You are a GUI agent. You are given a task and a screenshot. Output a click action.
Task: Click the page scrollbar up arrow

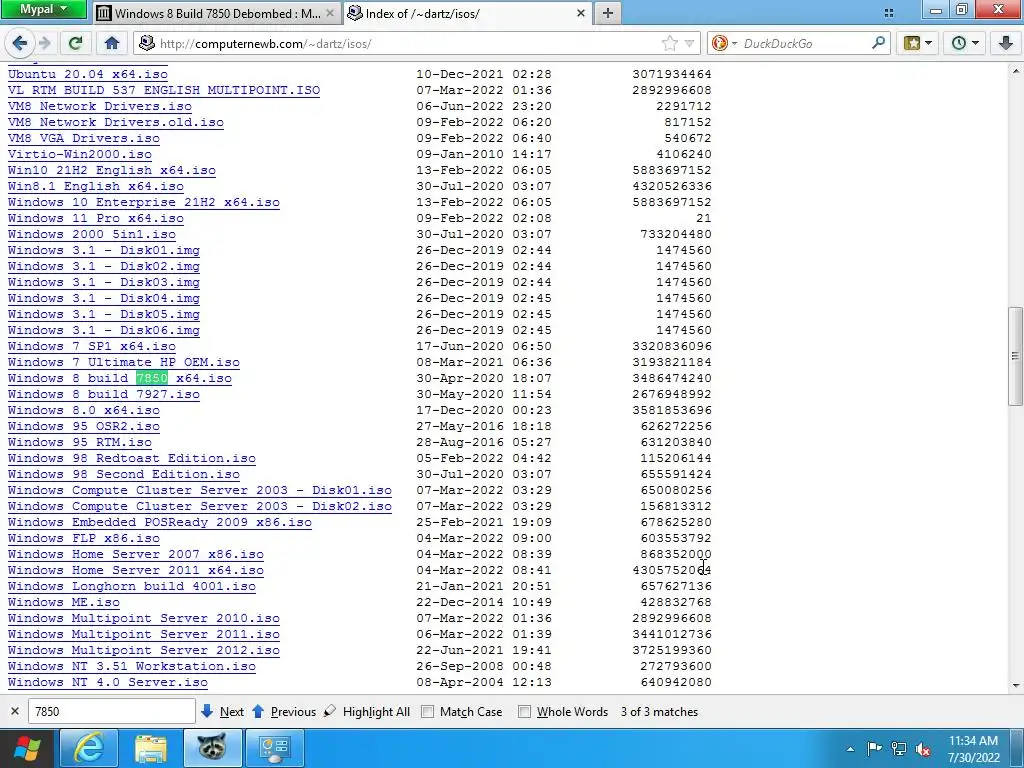(x=1016, y=70)
